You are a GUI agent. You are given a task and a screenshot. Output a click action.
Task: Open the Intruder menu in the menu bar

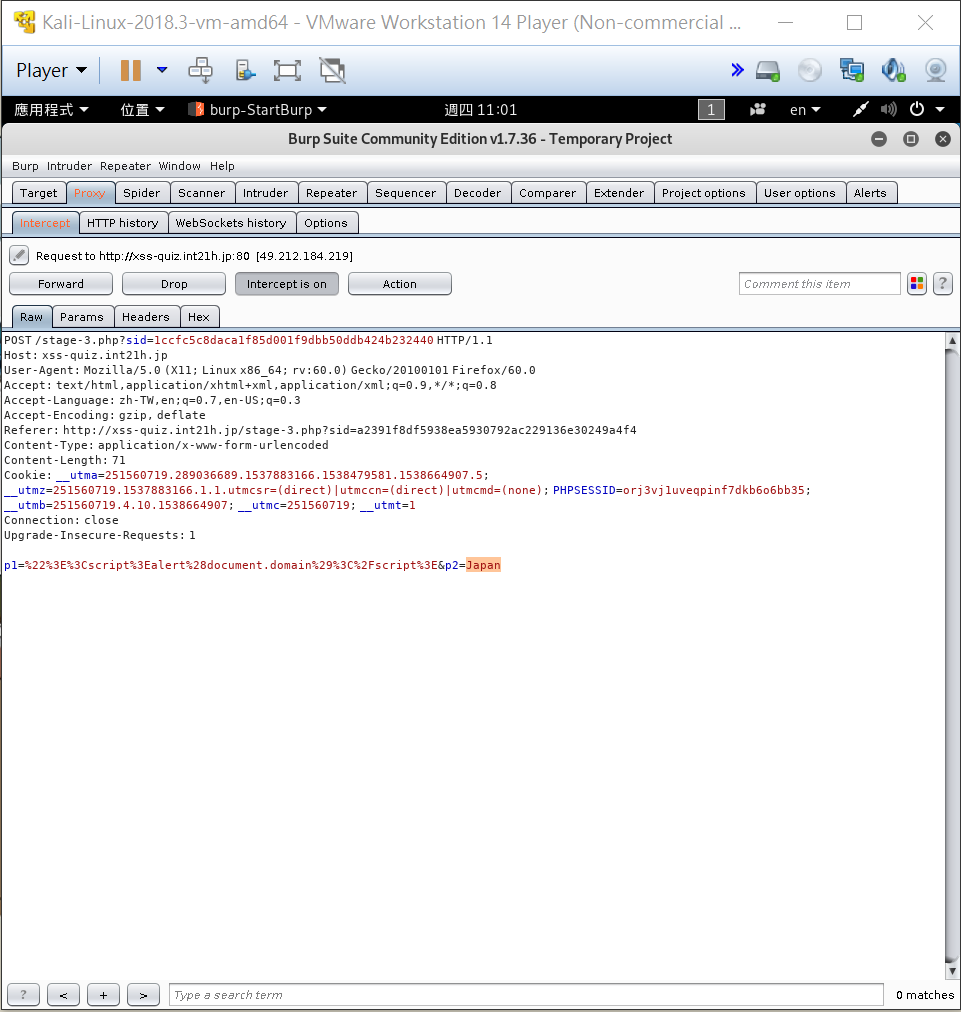click(69, 166)
